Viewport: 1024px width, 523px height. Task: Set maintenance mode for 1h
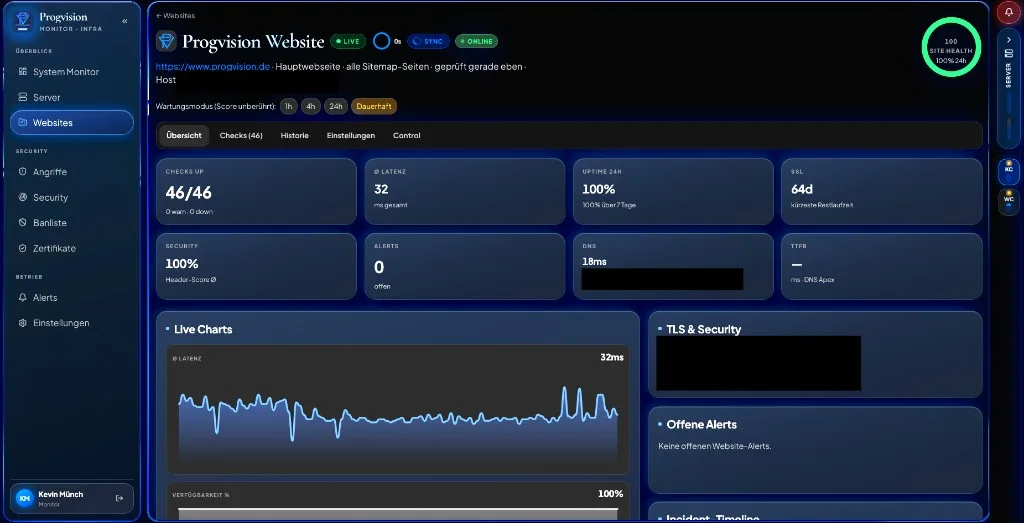(x=288, y=106)
